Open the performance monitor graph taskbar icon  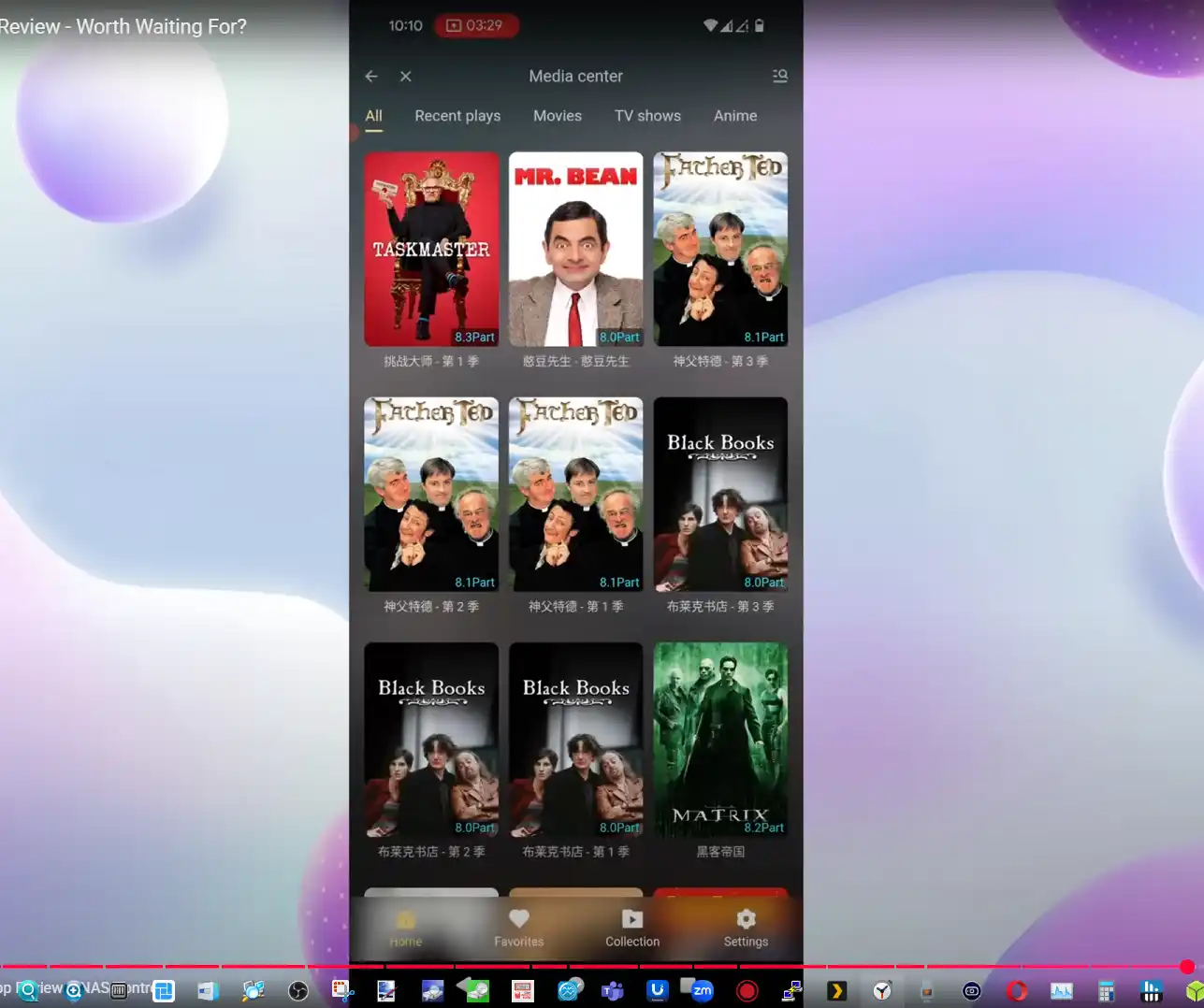[x=1062, y=991]
